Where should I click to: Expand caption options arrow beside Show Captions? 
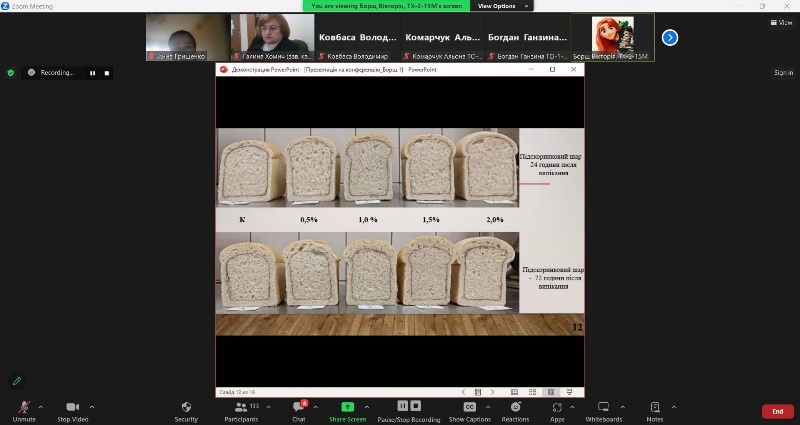click(x=488, y=407)
